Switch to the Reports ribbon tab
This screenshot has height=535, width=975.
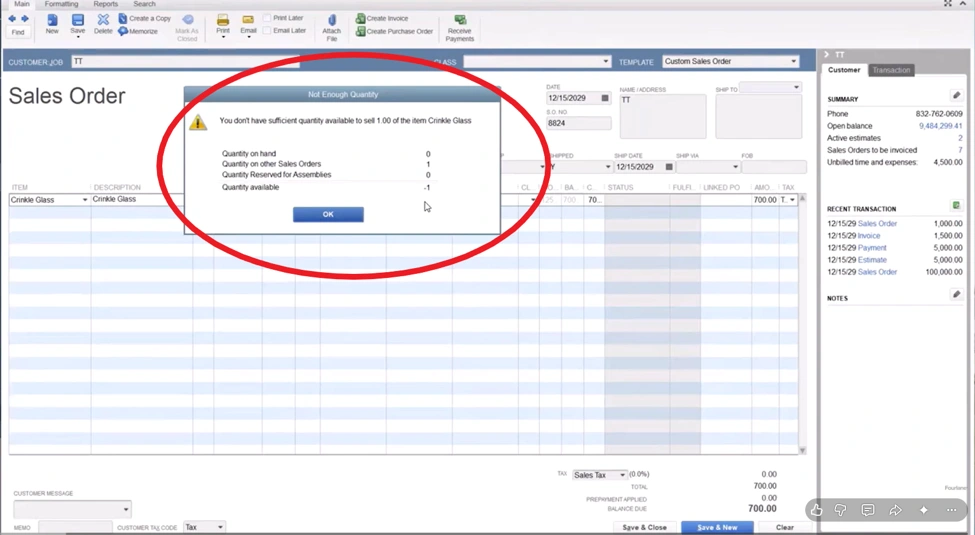[106, 4]
